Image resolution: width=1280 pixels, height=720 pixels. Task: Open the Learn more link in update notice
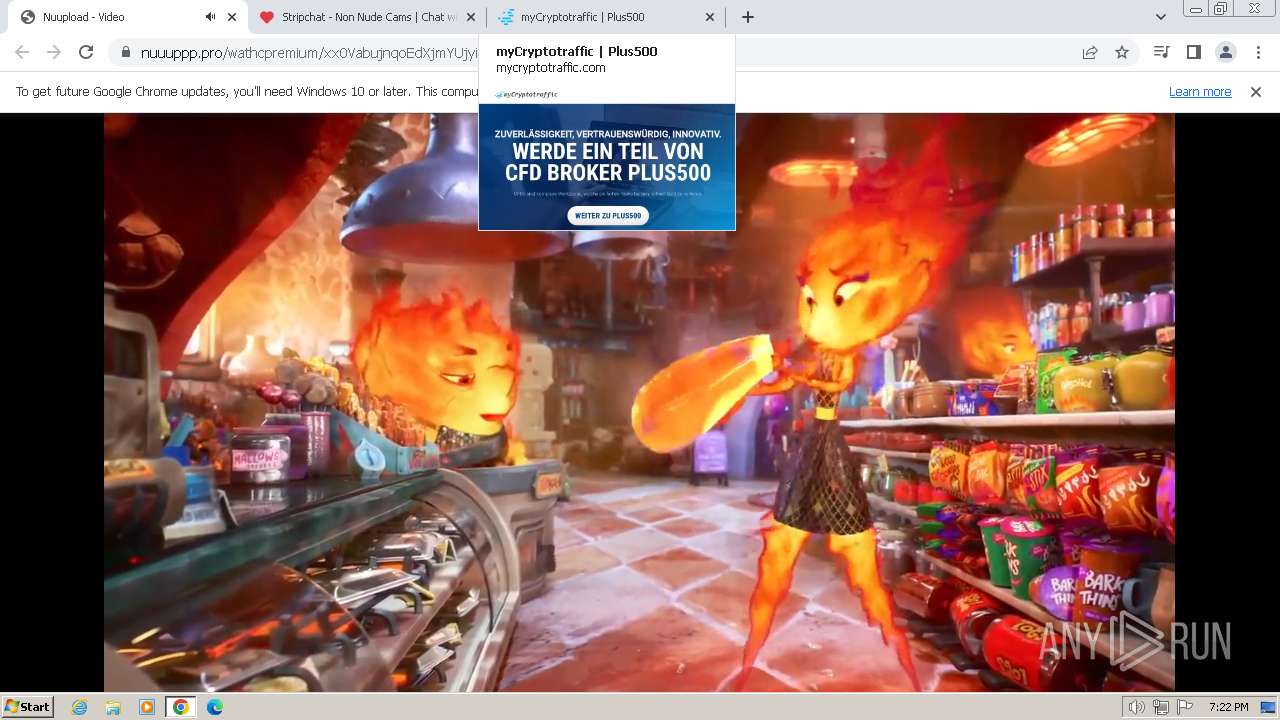pyautogui.click(x=1200, y=92)
